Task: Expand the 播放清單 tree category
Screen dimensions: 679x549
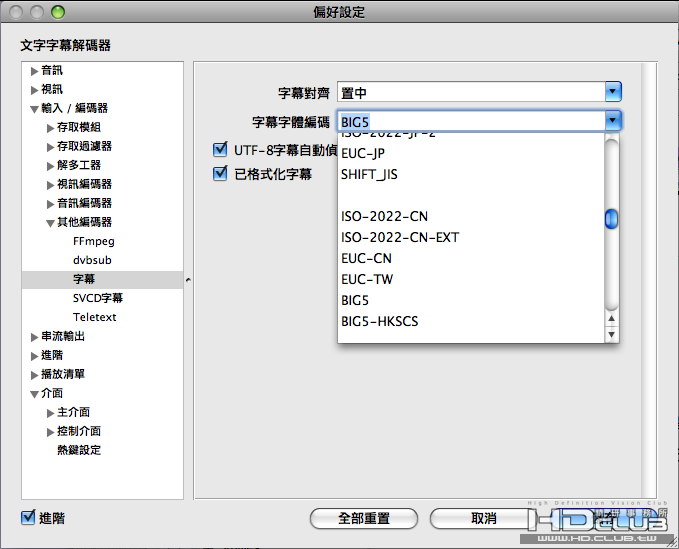Action: (35, 375)
